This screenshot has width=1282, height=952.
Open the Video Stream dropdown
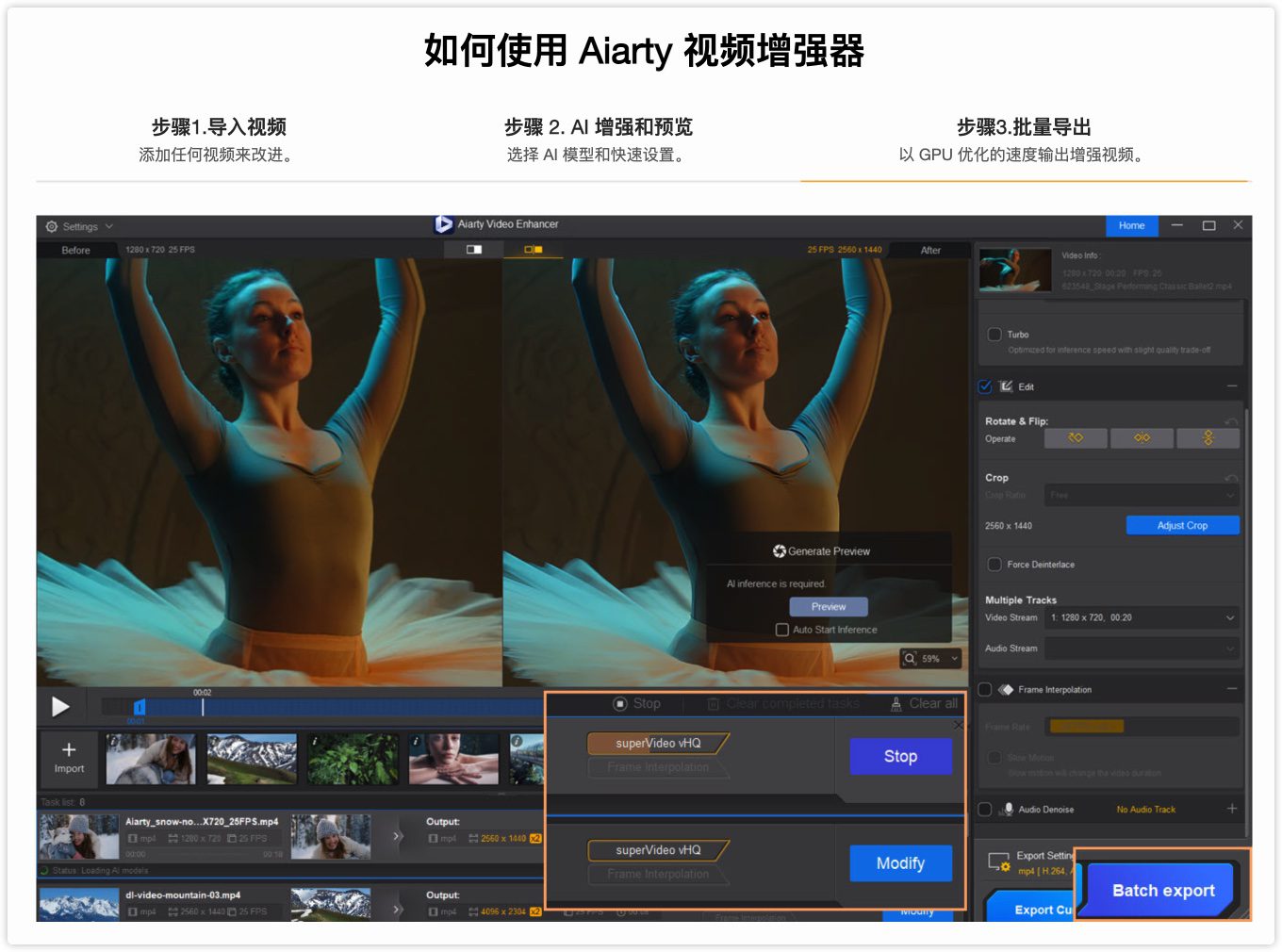tap(1142, 618)
